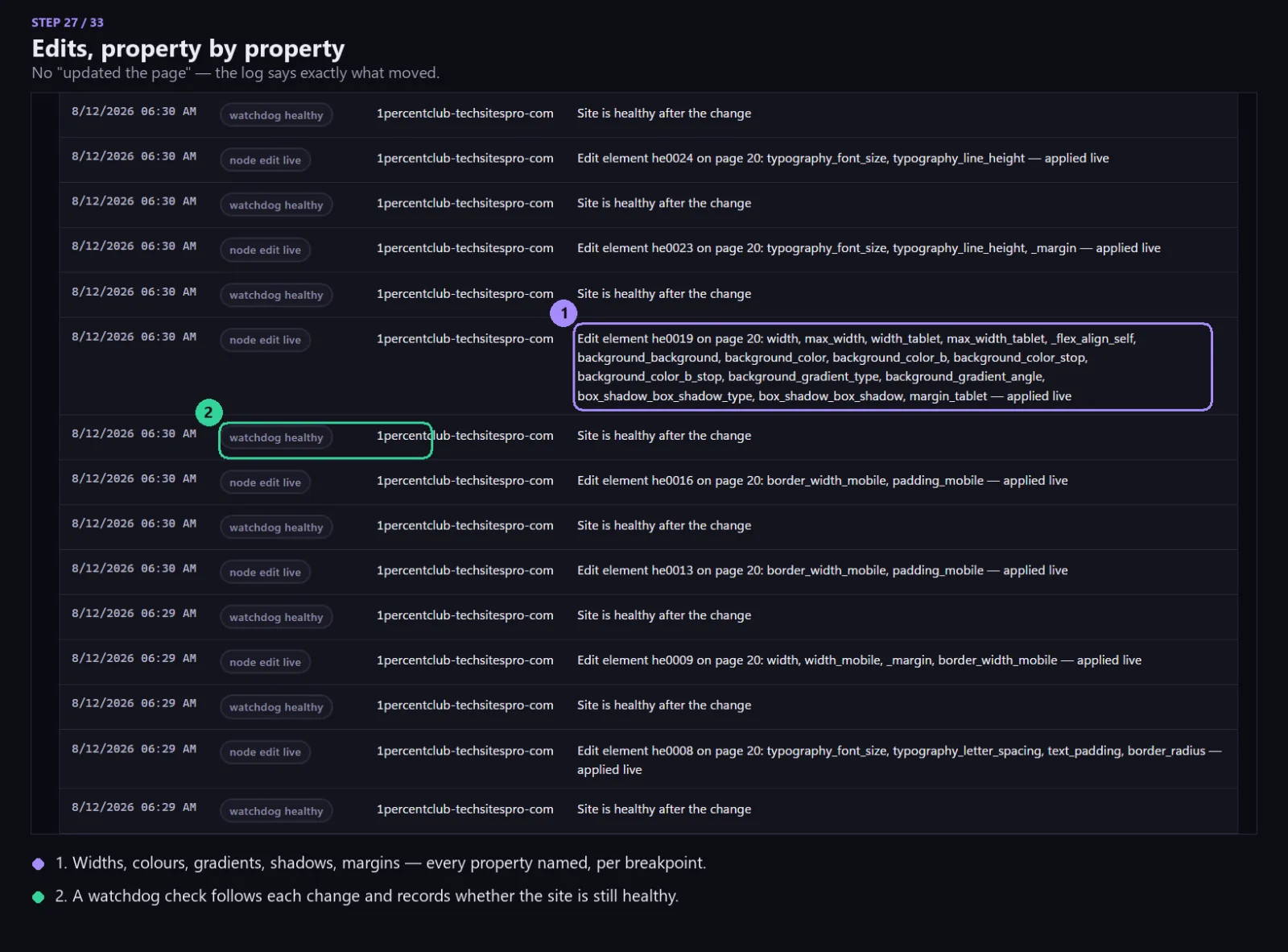Click the legend note about widths, colours, gradients
The height and width of the screenshot is (952, 1288).
tap(380, 863)
